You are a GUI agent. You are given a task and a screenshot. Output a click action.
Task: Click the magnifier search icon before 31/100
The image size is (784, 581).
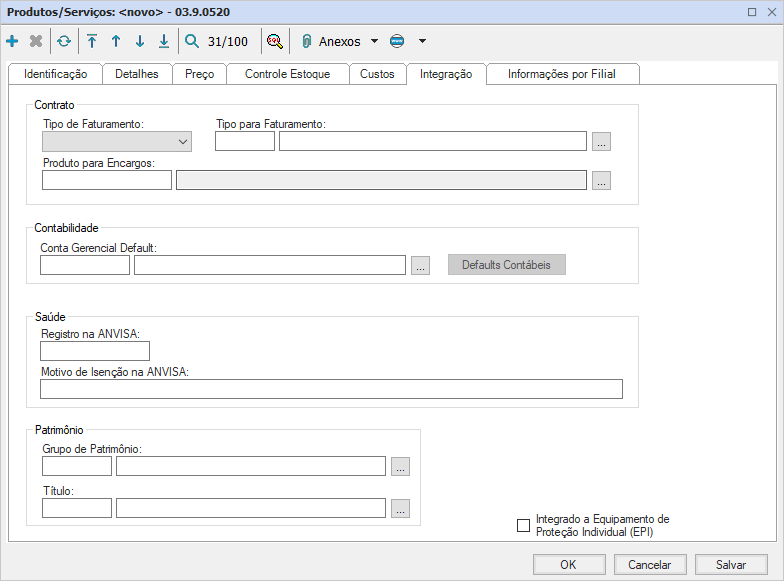pos(192,42)
